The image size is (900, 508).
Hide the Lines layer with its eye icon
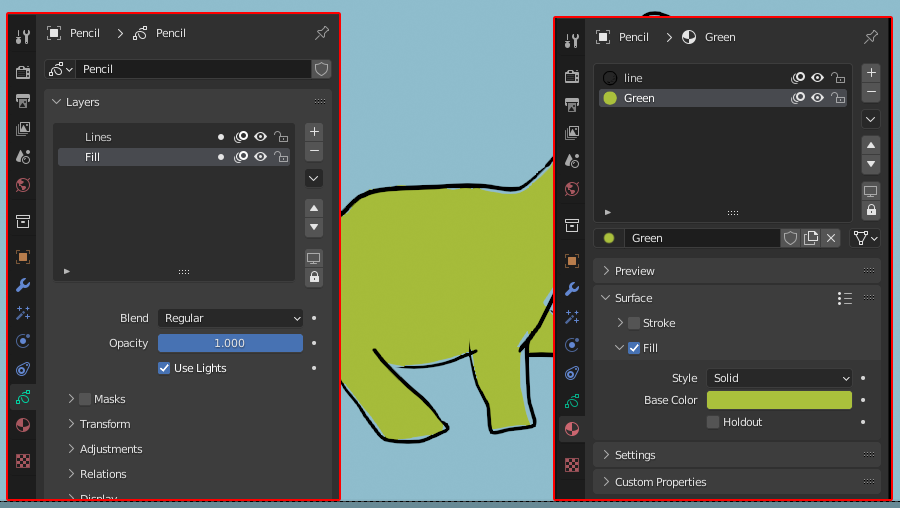pos(260,137)
